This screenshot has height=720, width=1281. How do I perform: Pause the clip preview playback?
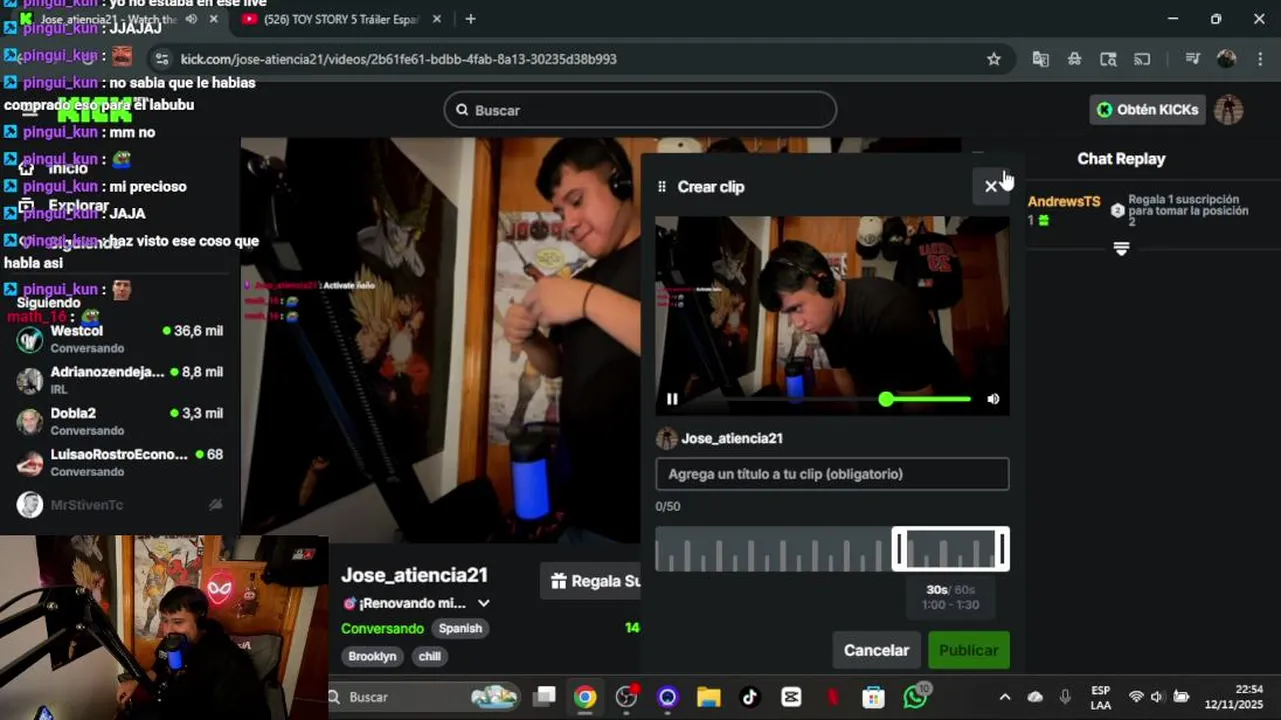click(x=672, y=399)
